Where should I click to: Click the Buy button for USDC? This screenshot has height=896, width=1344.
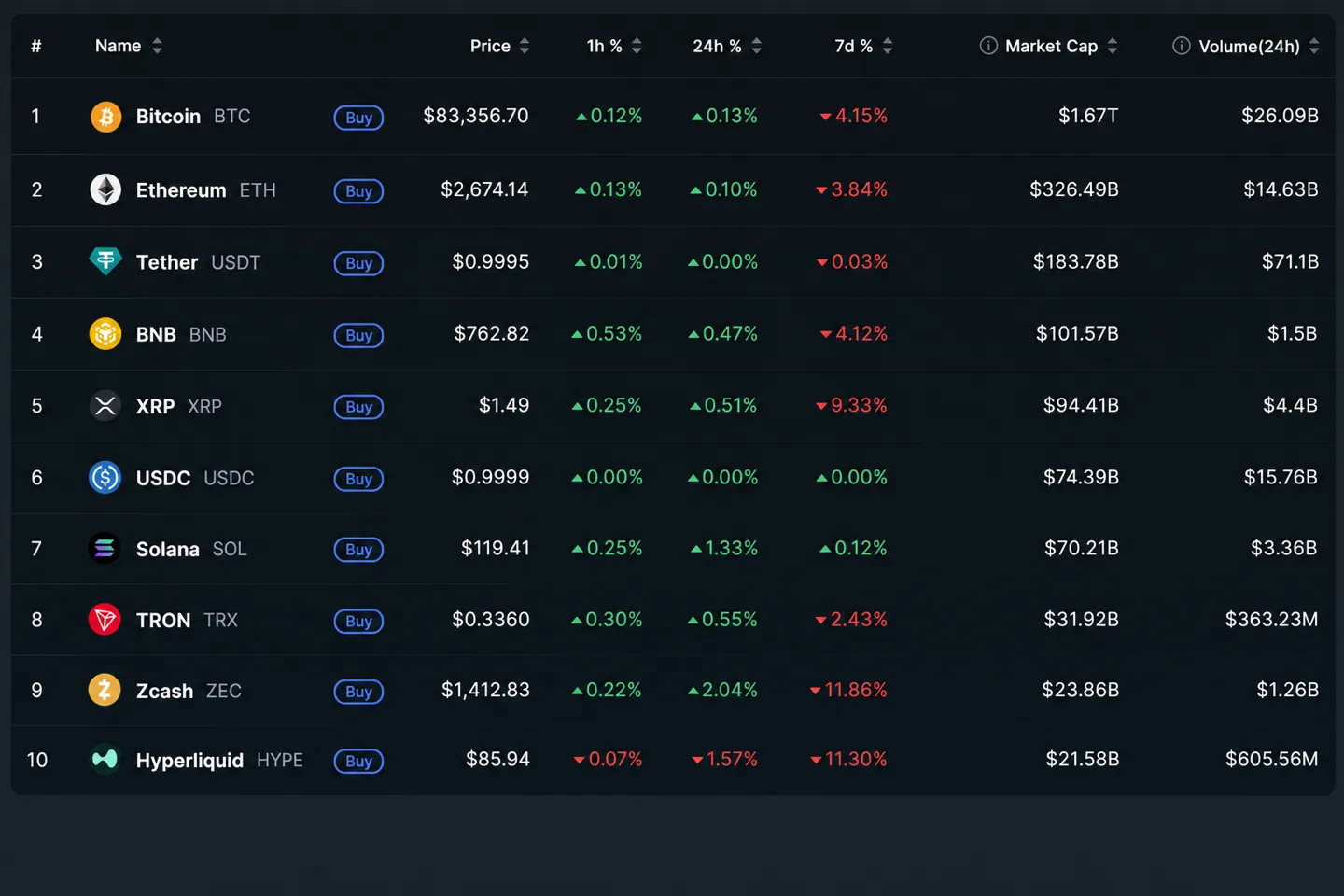pos(359,479)
